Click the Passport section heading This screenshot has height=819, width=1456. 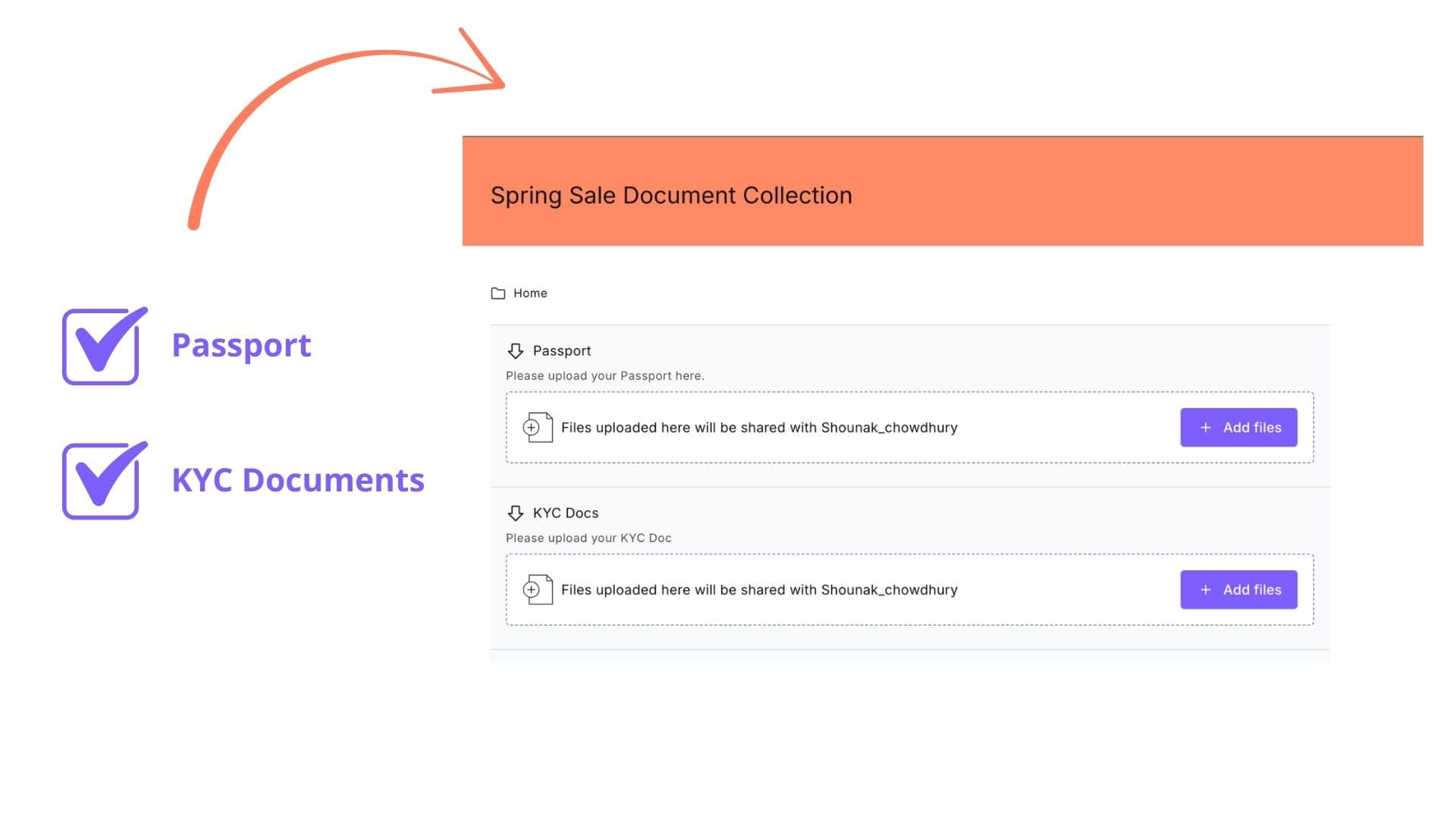pyautogui.click(x=562, y=350)
